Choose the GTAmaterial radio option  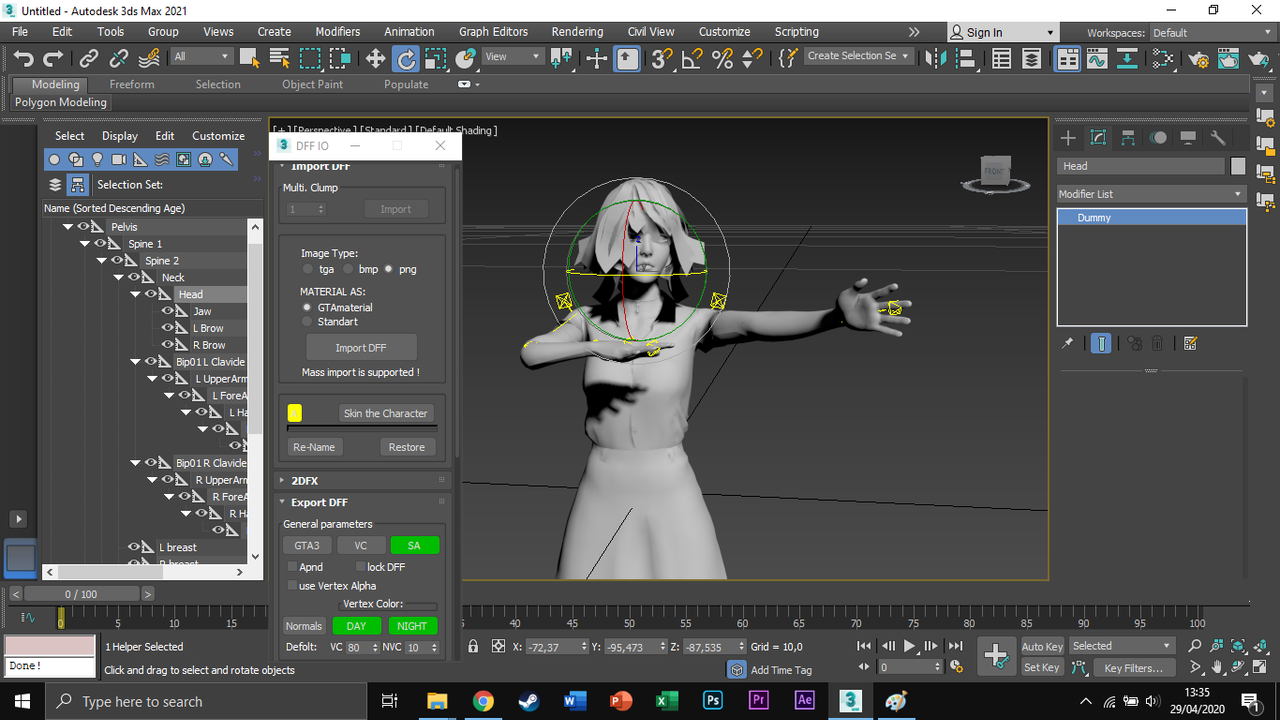[307, 307]
